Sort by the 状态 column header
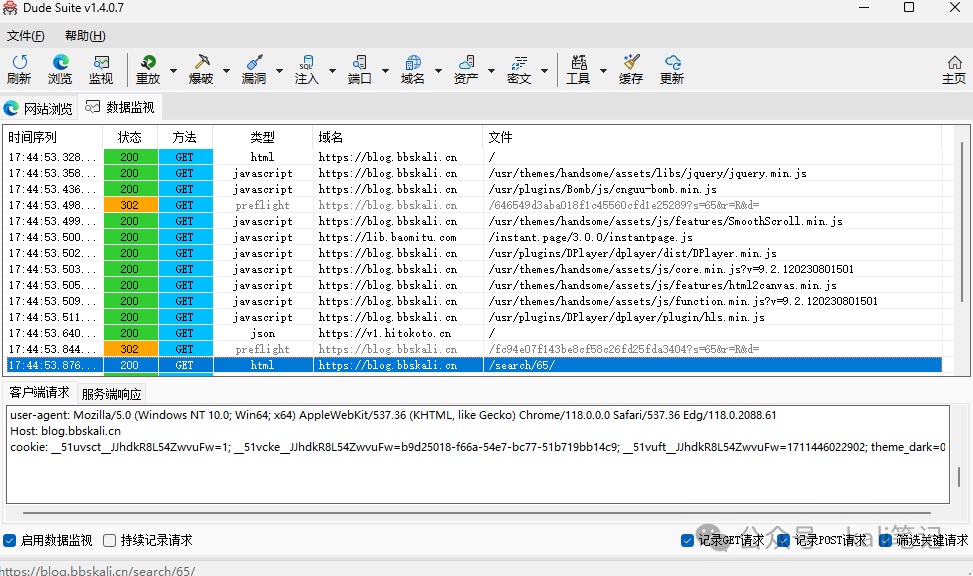Viewport: 973px width, 576px height. (130, 137)
